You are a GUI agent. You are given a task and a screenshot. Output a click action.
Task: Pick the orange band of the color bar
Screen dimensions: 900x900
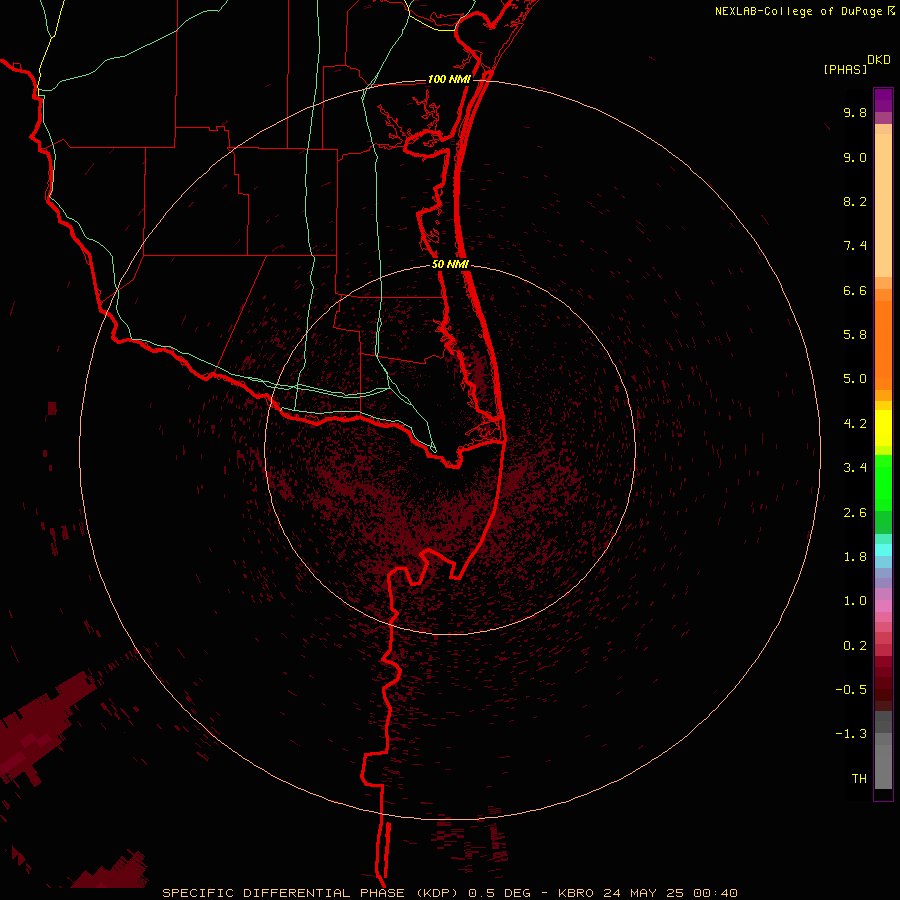click(x=883, y=345)
